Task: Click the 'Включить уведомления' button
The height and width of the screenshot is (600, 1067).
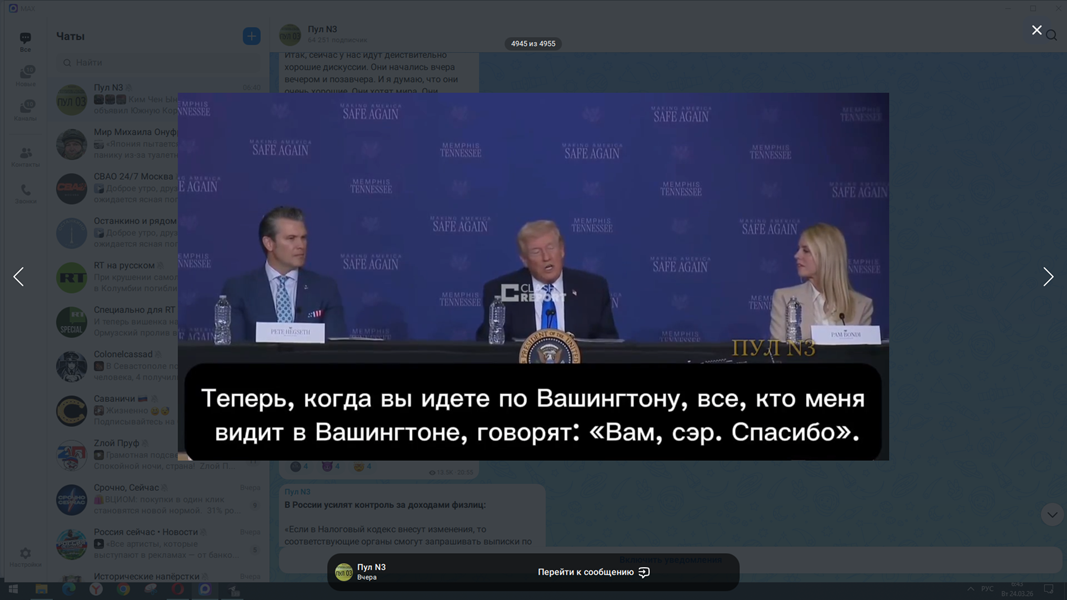Action: [670, 560]
